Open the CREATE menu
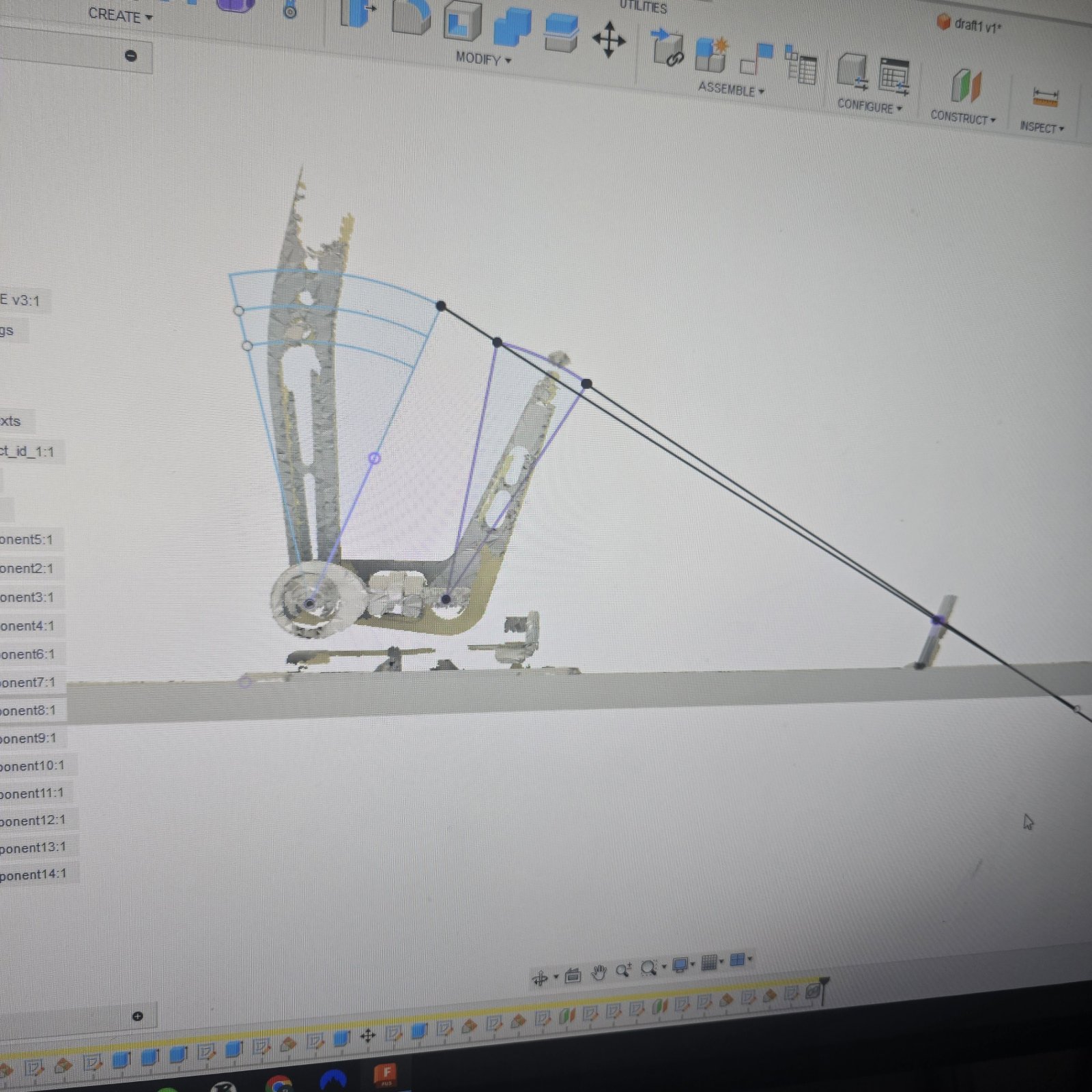This screenshot has width=1092, height=1092. [x=120, y=15]
